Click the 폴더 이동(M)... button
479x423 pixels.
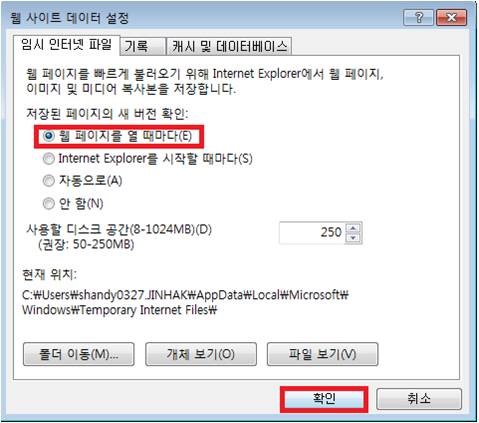(x=79, y=354)
